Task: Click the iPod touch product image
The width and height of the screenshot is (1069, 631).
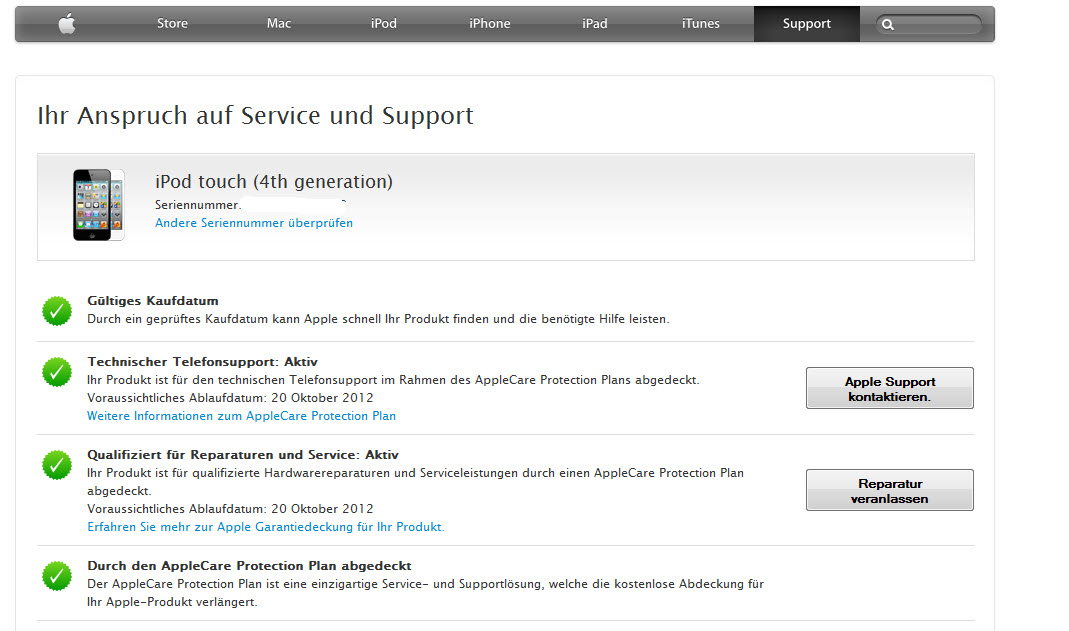Action: (x=99, y=205)
